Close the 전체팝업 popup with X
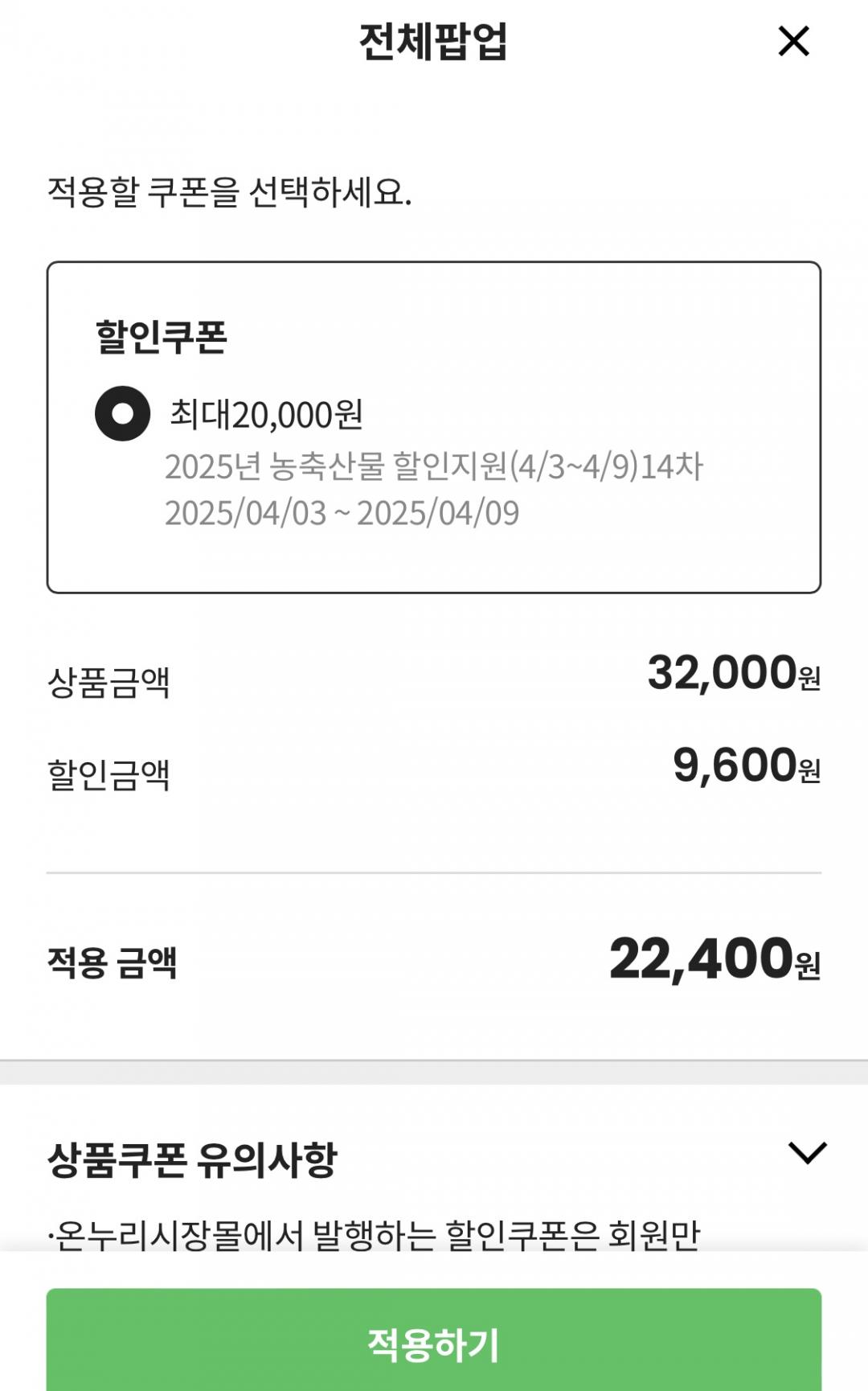The width and height of the screenshot is (868, 1391). tap(793, 41)
